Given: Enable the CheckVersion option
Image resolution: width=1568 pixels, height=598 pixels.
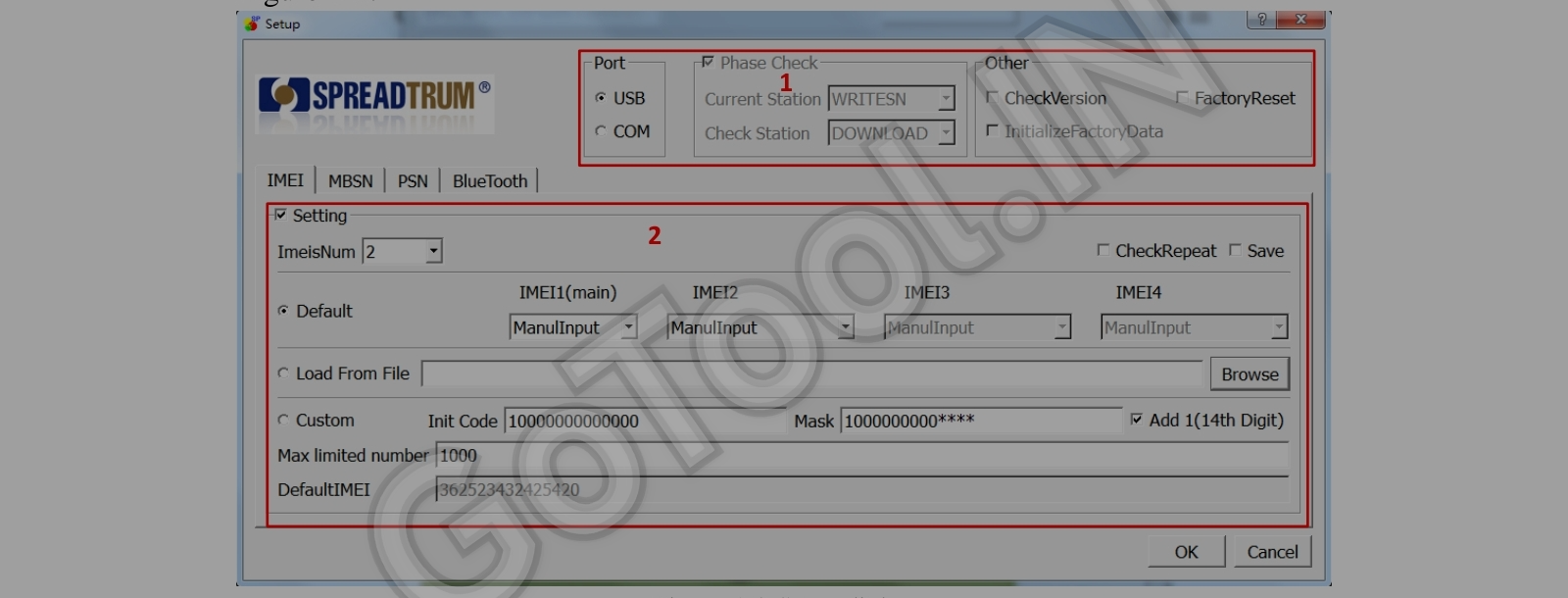Looking at the screenshot, I should (x=992, y=98).
